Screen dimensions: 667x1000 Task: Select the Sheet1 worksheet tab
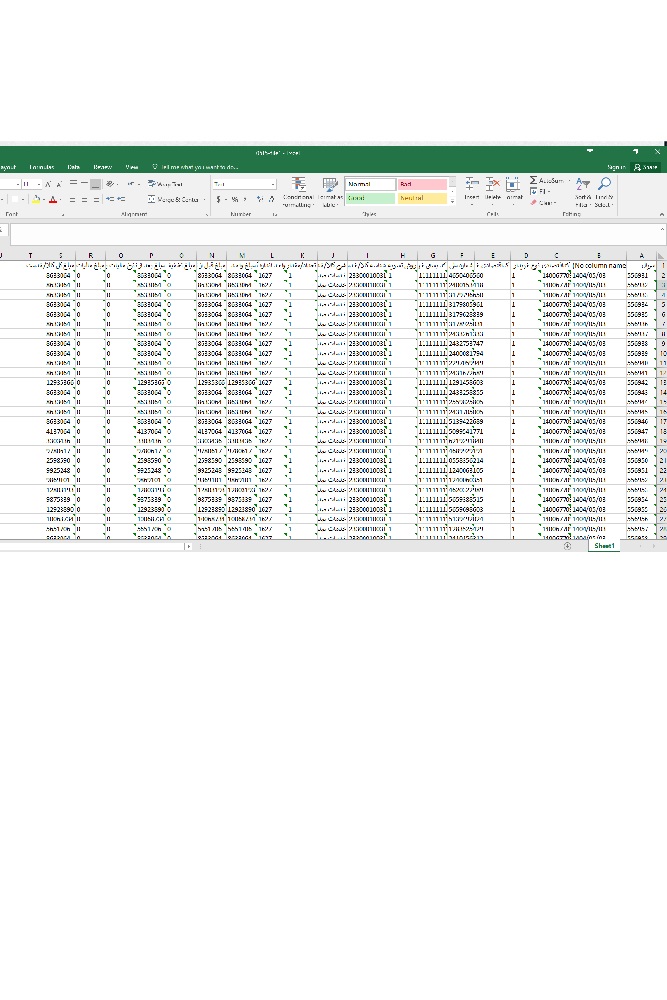pyautogui.click(x=604, y=546)
